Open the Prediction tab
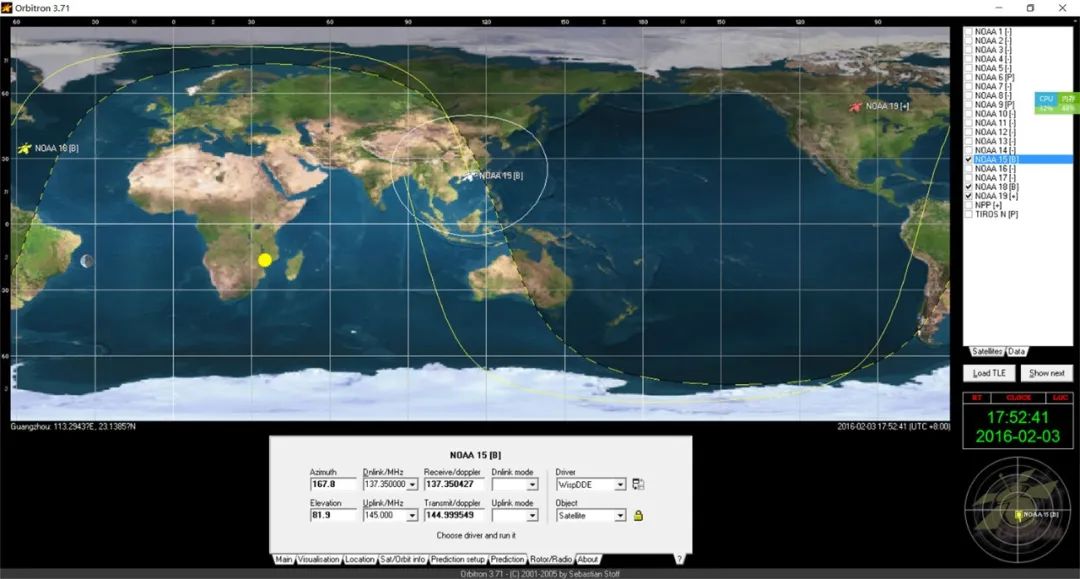 pos(508,559)
